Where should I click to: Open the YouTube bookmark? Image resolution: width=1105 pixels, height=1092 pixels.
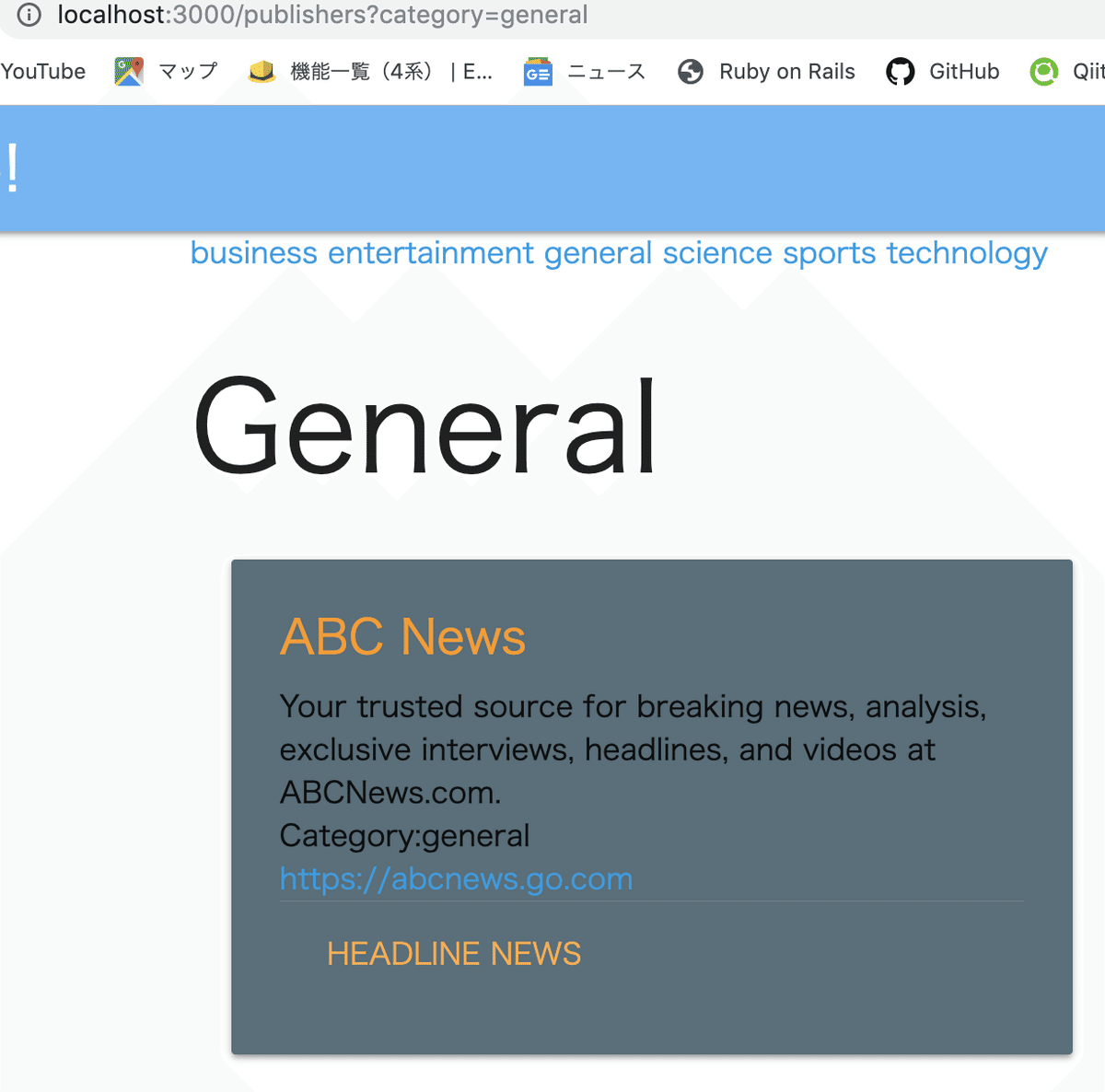click(43, 72)
